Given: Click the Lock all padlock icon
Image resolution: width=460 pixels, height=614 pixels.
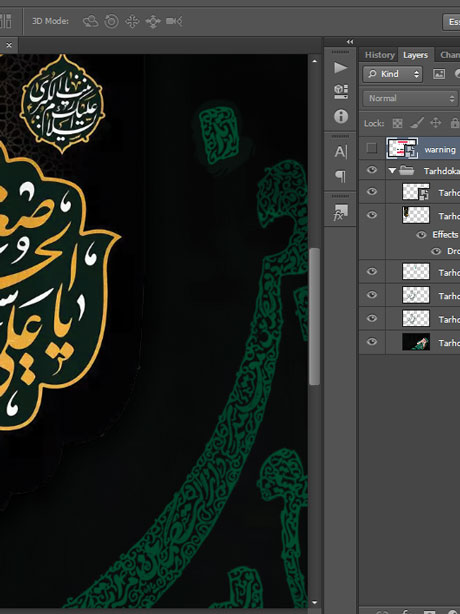Looking at the screenshot, I should pos(455,123).
